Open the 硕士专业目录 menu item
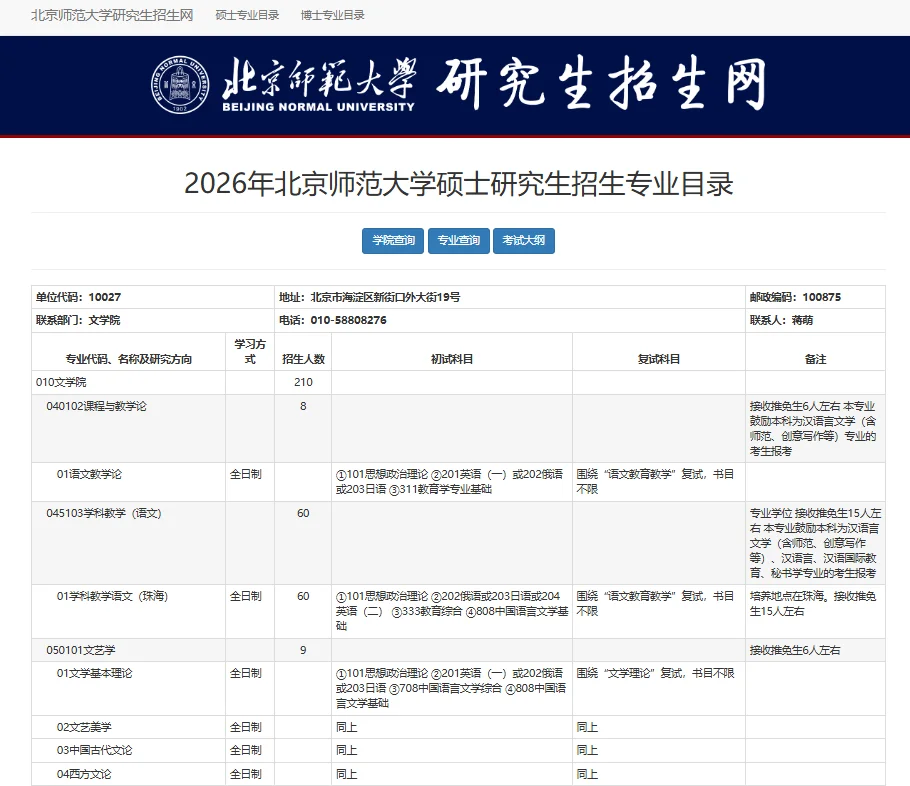Viewport: 910px width, 786px height. pyautogui.click(x=247, y=15)
